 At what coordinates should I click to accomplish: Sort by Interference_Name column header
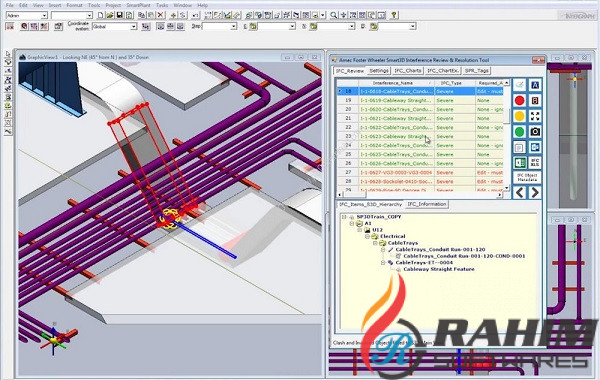[x=396, y=83]
